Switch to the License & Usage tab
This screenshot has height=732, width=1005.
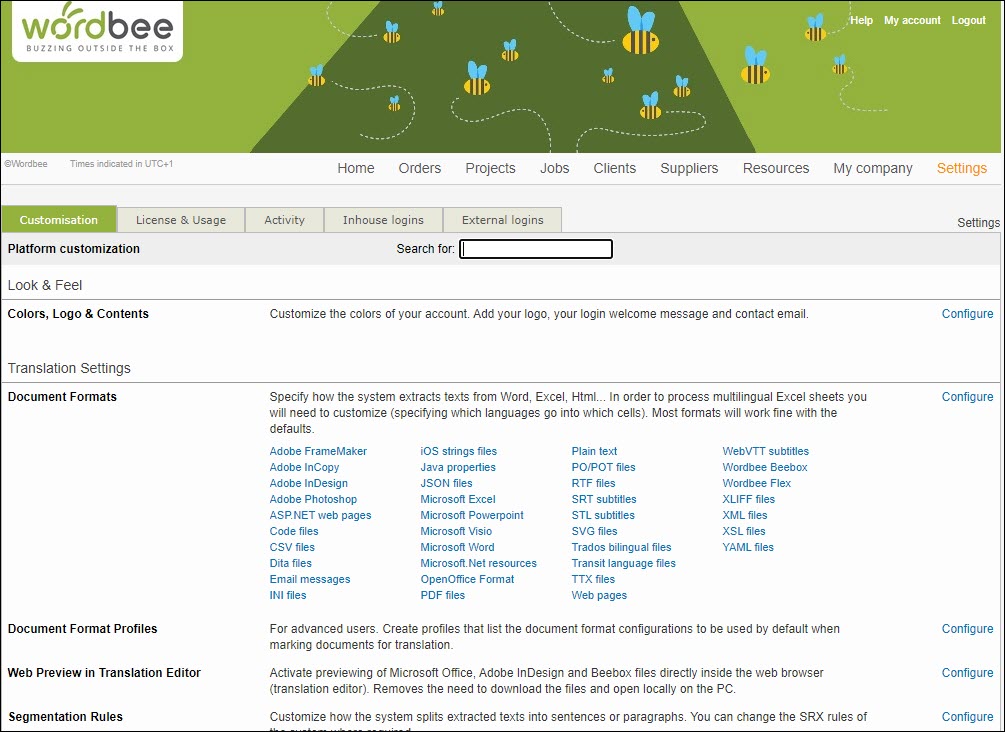pos(181,220)
